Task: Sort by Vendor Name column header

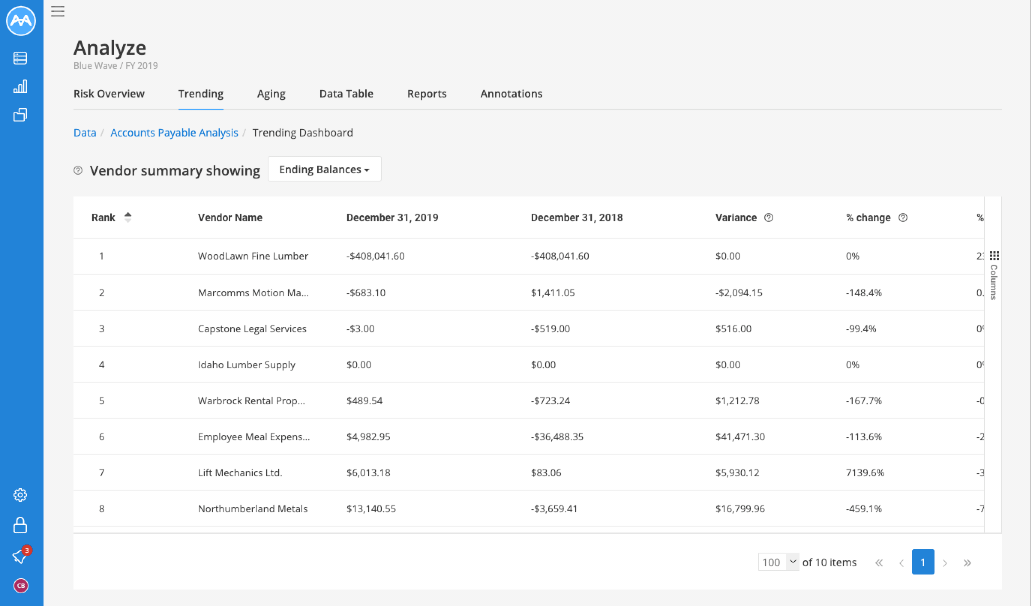Action: tap(230, 218)
